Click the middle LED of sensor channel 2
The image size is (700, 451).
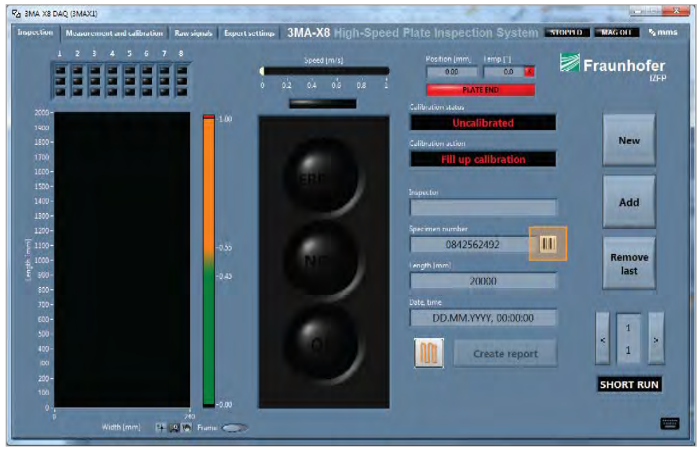[x=78, y=81]
